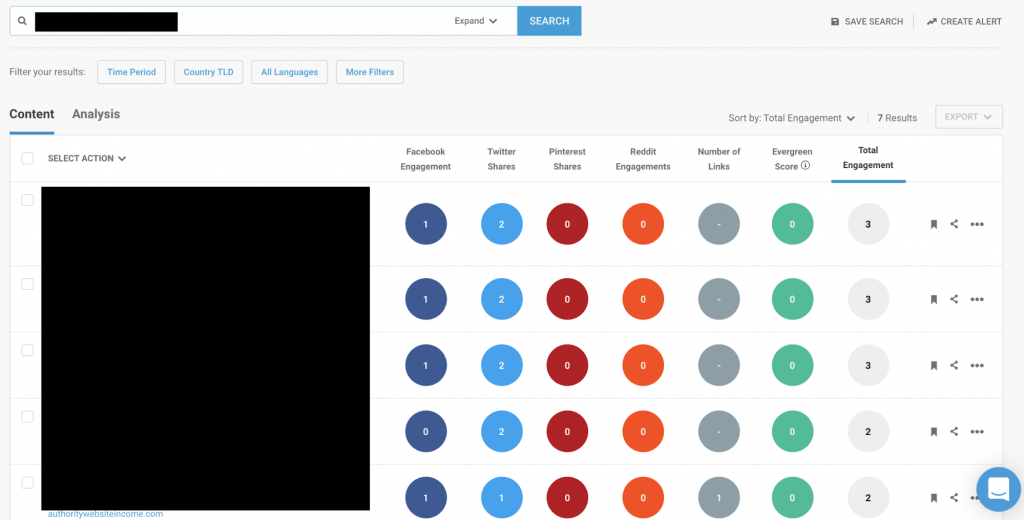This screenshot has width=1024, height=520.
Task: Check the checkbox of the zero-Facebook-engagement result
Action: pyautogui.click(x=27, y=417)
